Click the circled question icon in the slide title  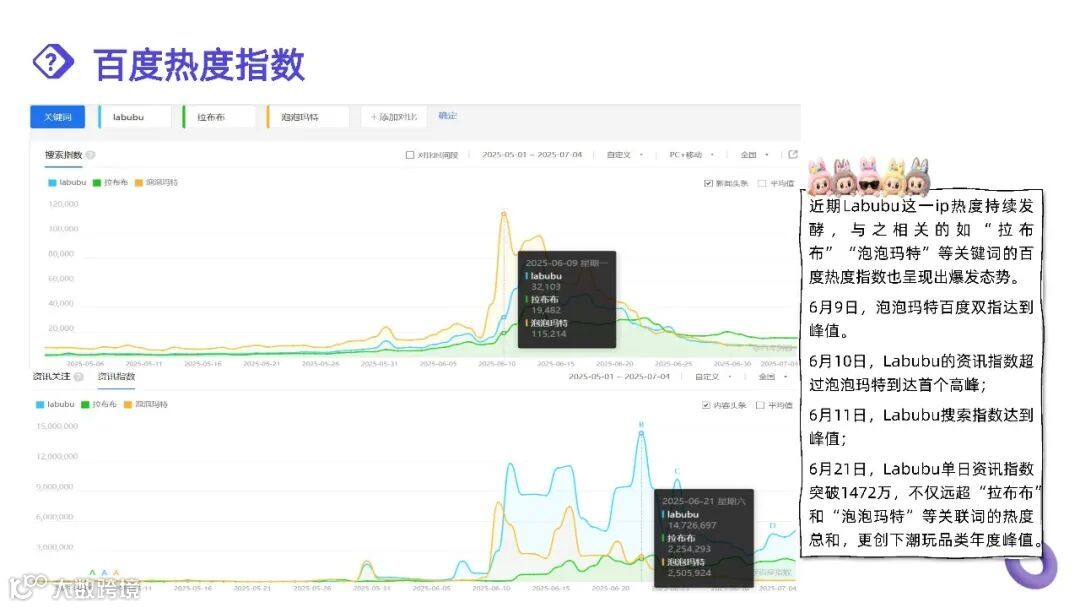point(53,62)
